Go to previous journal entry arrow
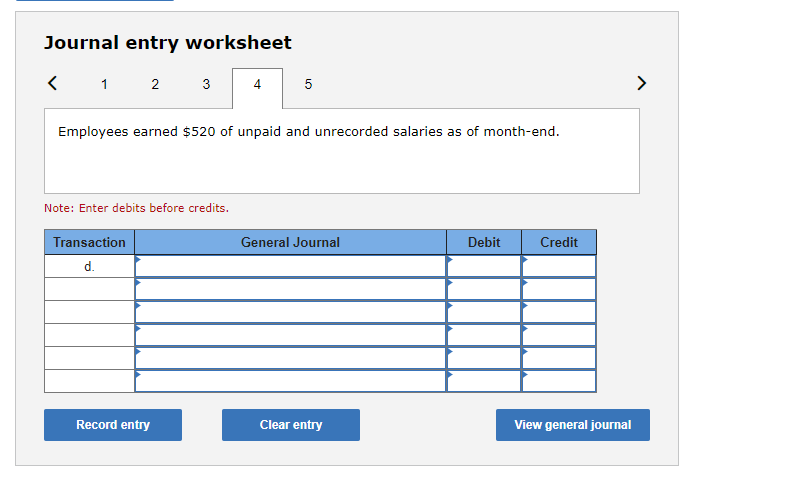The width and height of the screenshot is (800, 480). 53,83
